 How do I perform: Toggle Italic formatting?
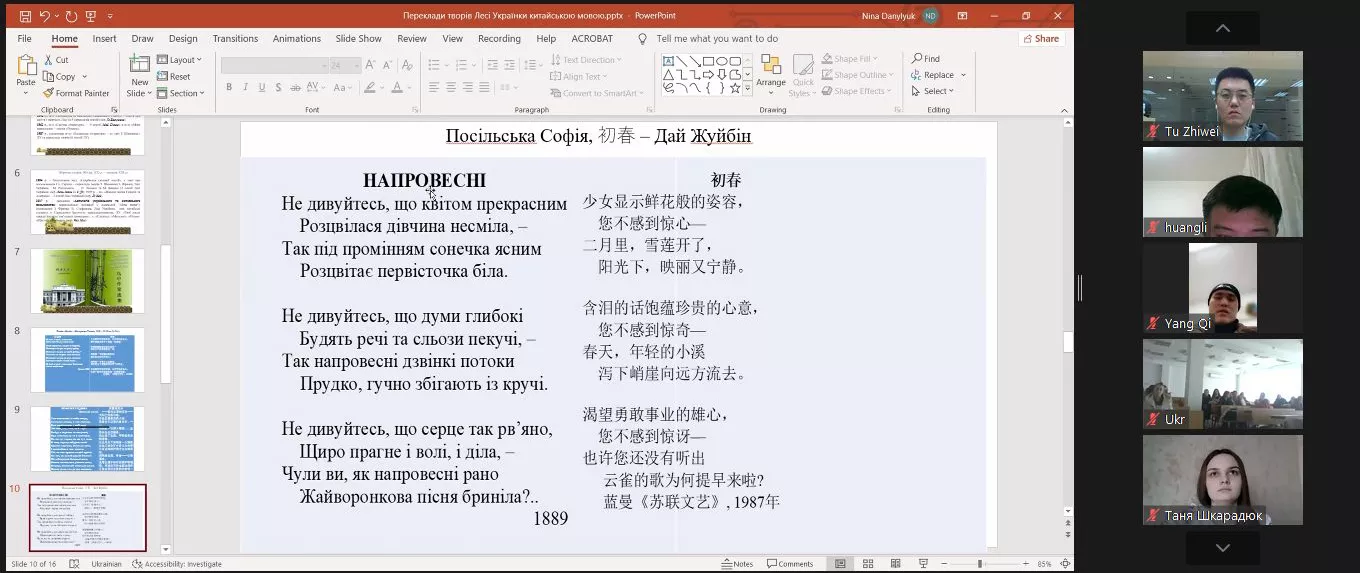(x=245, y=87)
